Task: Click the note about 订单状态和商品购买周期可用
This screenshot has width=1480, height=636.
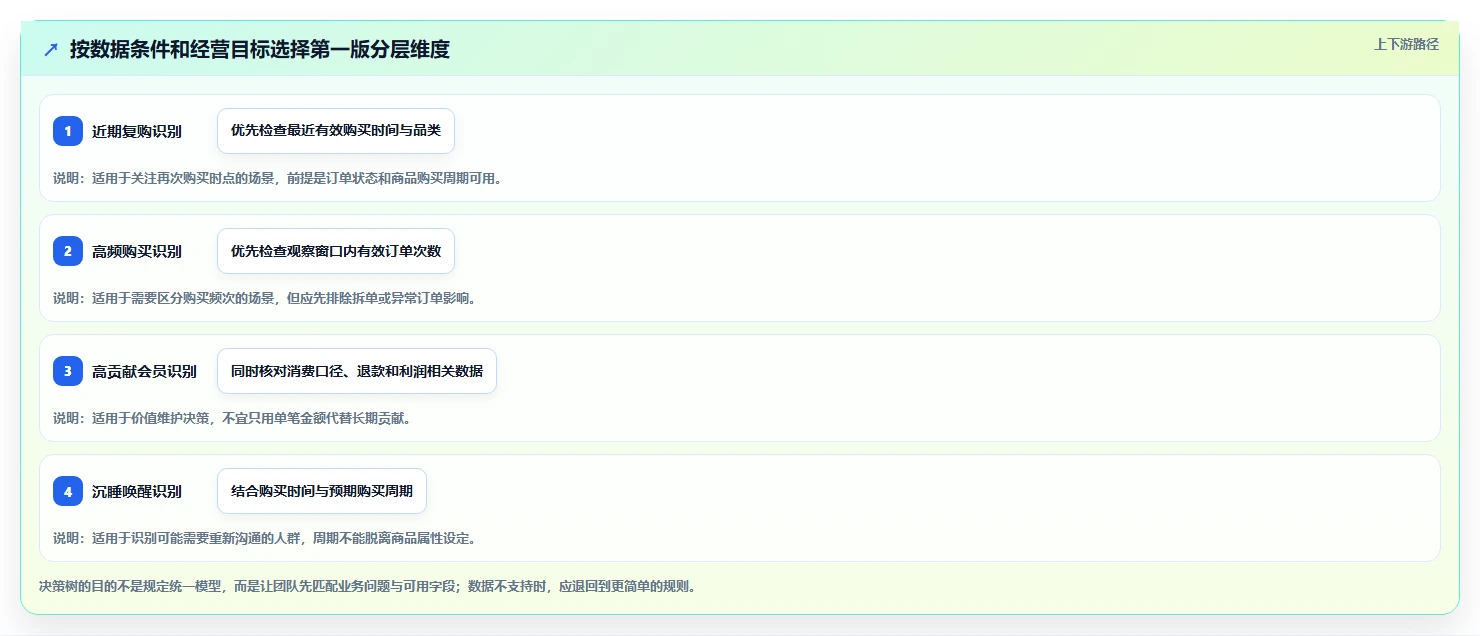Action: (277, 179)
